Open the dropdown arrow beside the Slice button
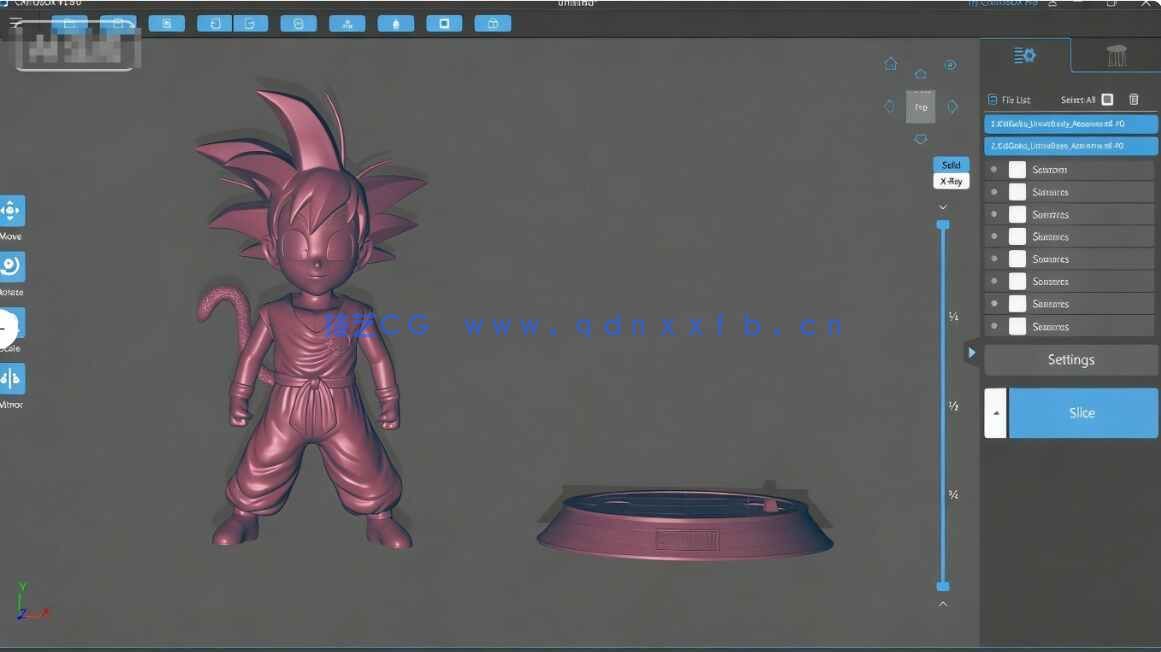Viewport: 1161px width, 652px height. pyautogui.click(x=995, y=412)
